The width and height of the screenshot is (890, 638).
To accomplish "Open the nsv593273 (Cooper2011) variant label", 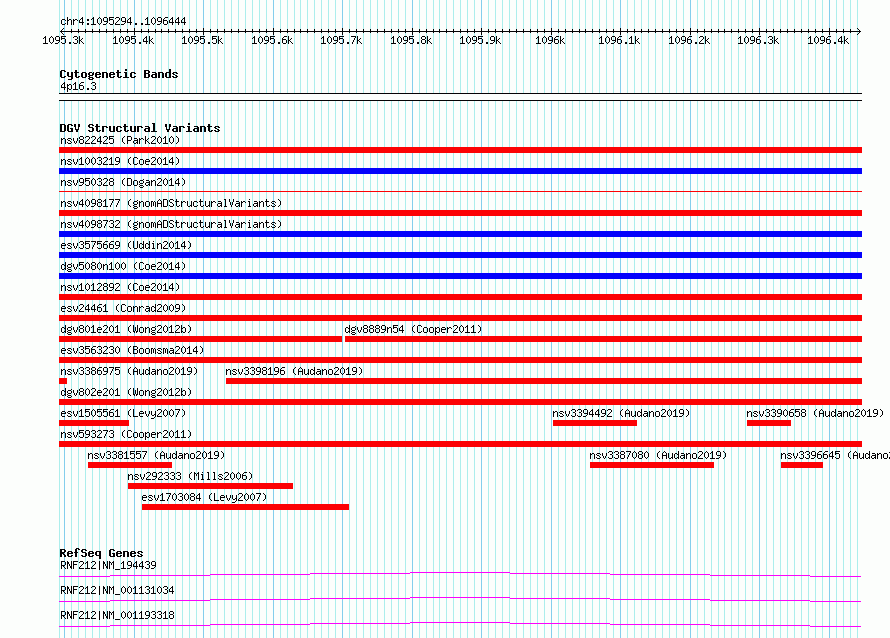I will tap(126, 434).
